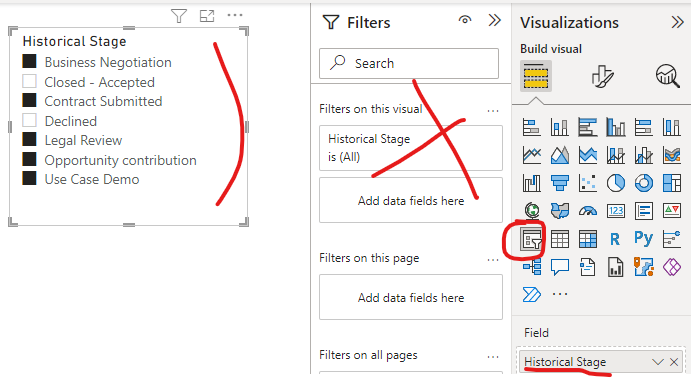
Task: Select the Matrix visual
Action: [x=587, y=239]
